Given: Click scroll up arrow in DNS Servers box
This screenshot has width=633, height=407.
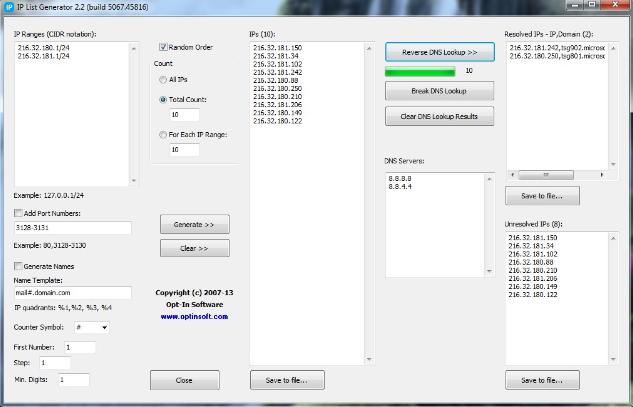Looking at the screenshot, I should click(489, 178).
